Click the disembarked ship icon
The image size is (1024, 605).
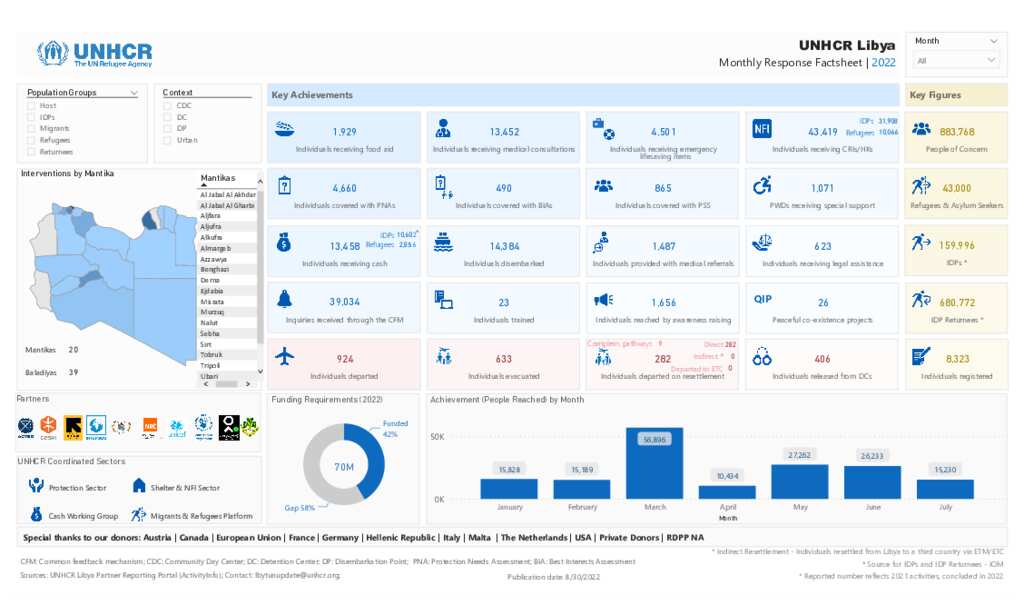pyautogui.click(x=443, y=242)
